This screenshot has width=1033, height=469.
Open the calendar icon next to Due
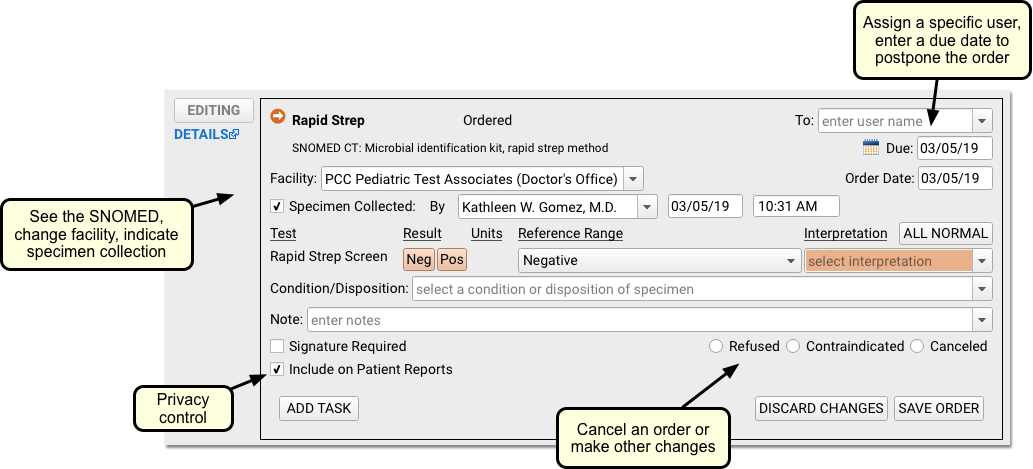coord(871,147)
